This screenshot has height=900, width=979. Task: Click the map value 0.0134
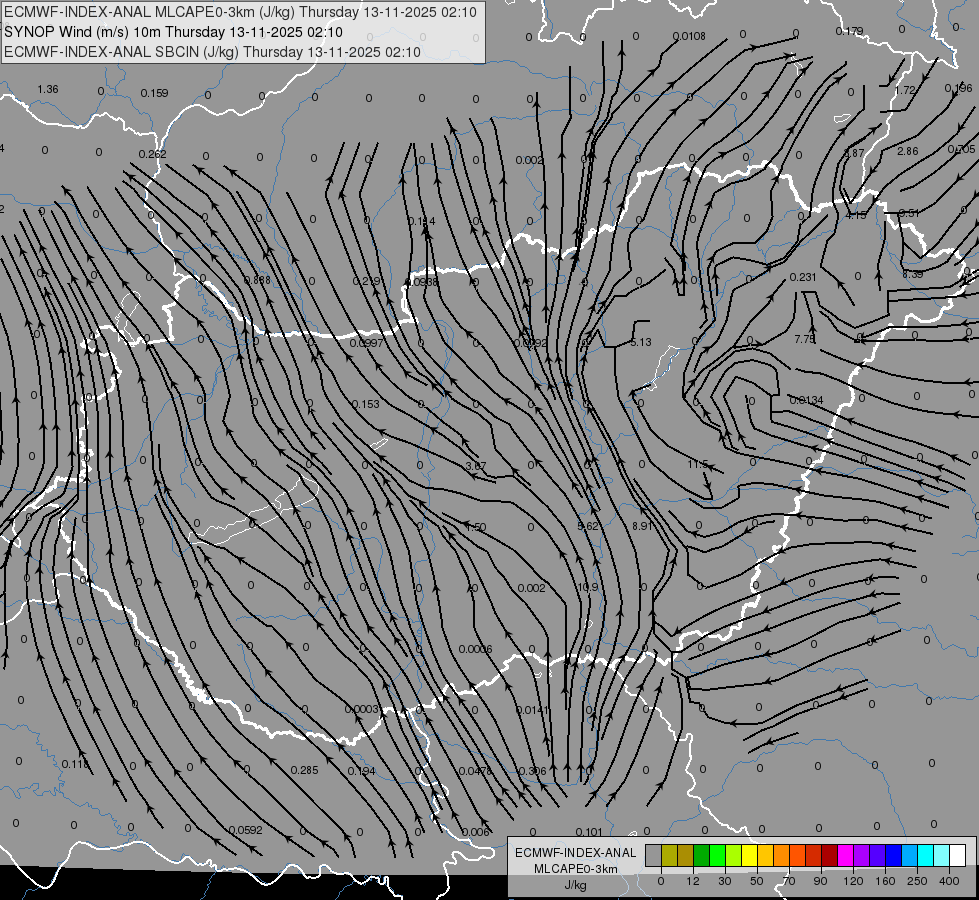pos(807,400)
